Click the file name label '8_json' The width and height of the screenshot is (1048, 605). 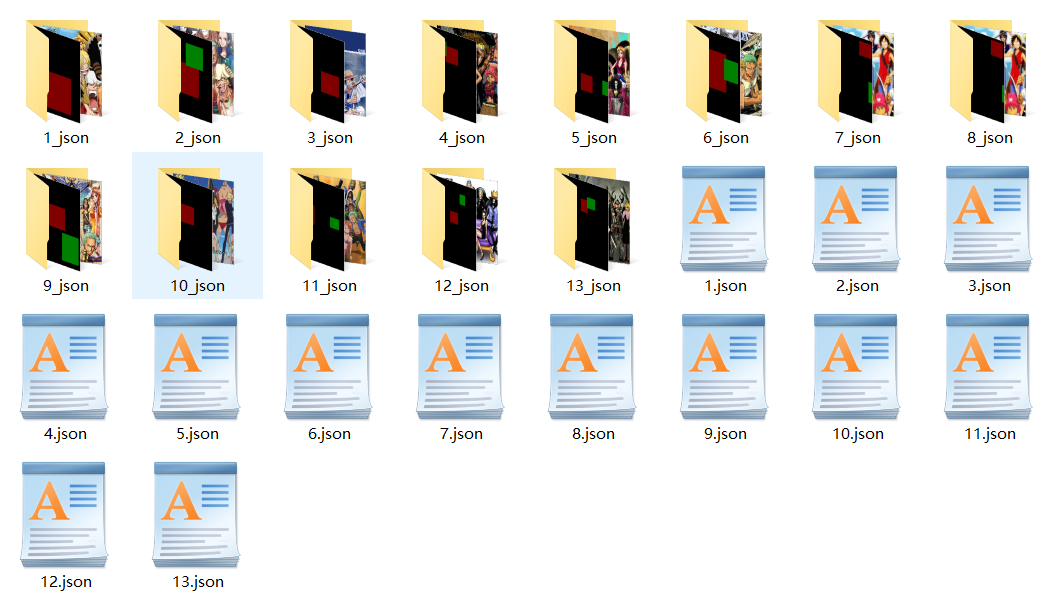(x=990, y=138)
